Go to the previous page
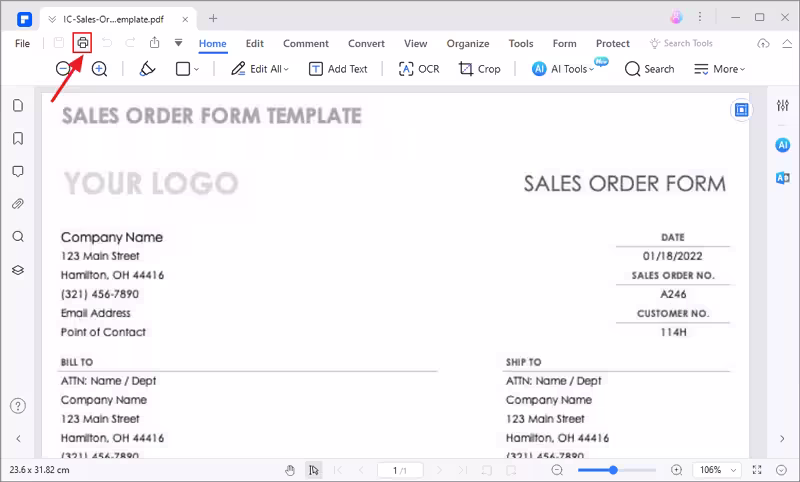The image size is (800, 482). (361, 470)
